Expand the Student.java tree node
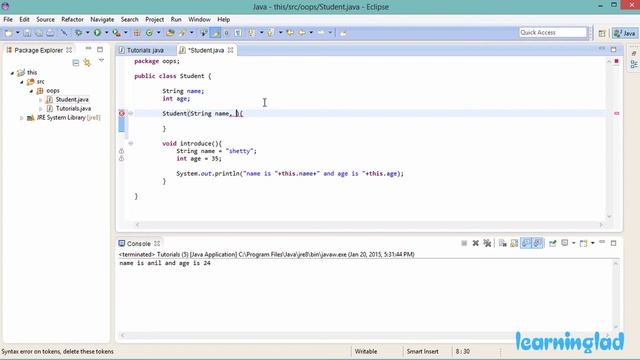Screen dimensions: 640x360 tap(40, 100)
